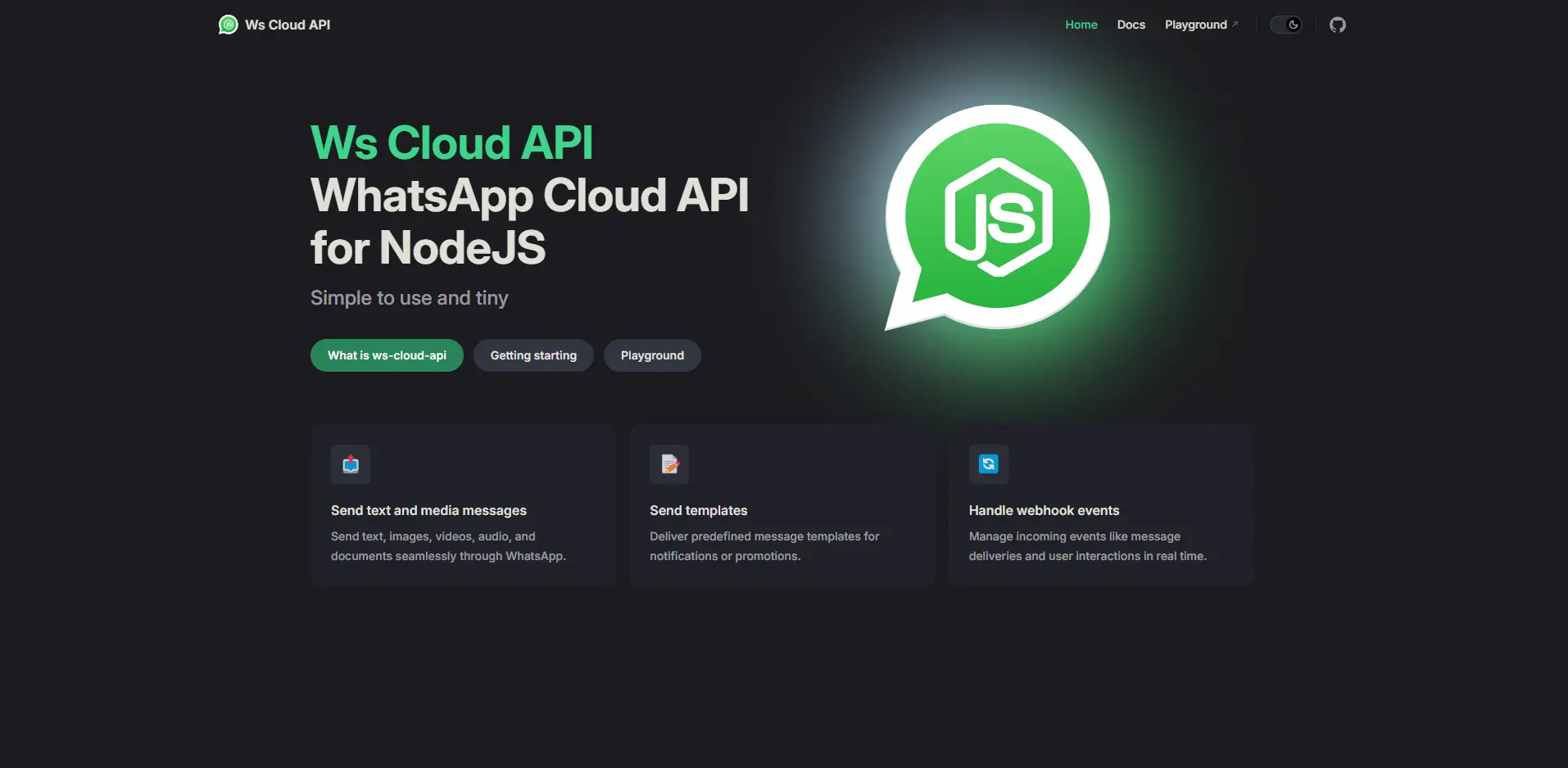Image resolution: width=1568 pixels, height=768 pixels.
Task: Open Playground from the top navigation
Action: (x=1195, y=25)
